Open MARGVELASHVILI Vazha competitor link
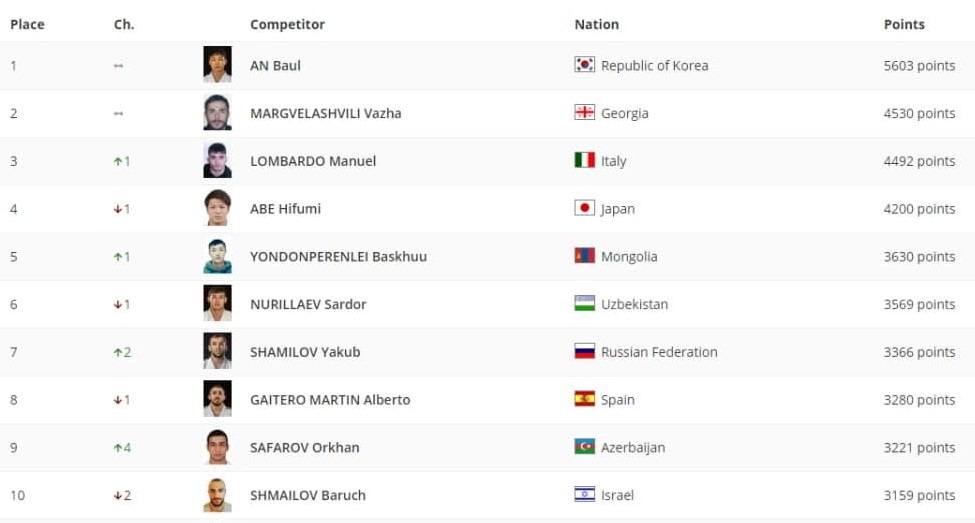 pyautogui.click(x=325, y=113)
